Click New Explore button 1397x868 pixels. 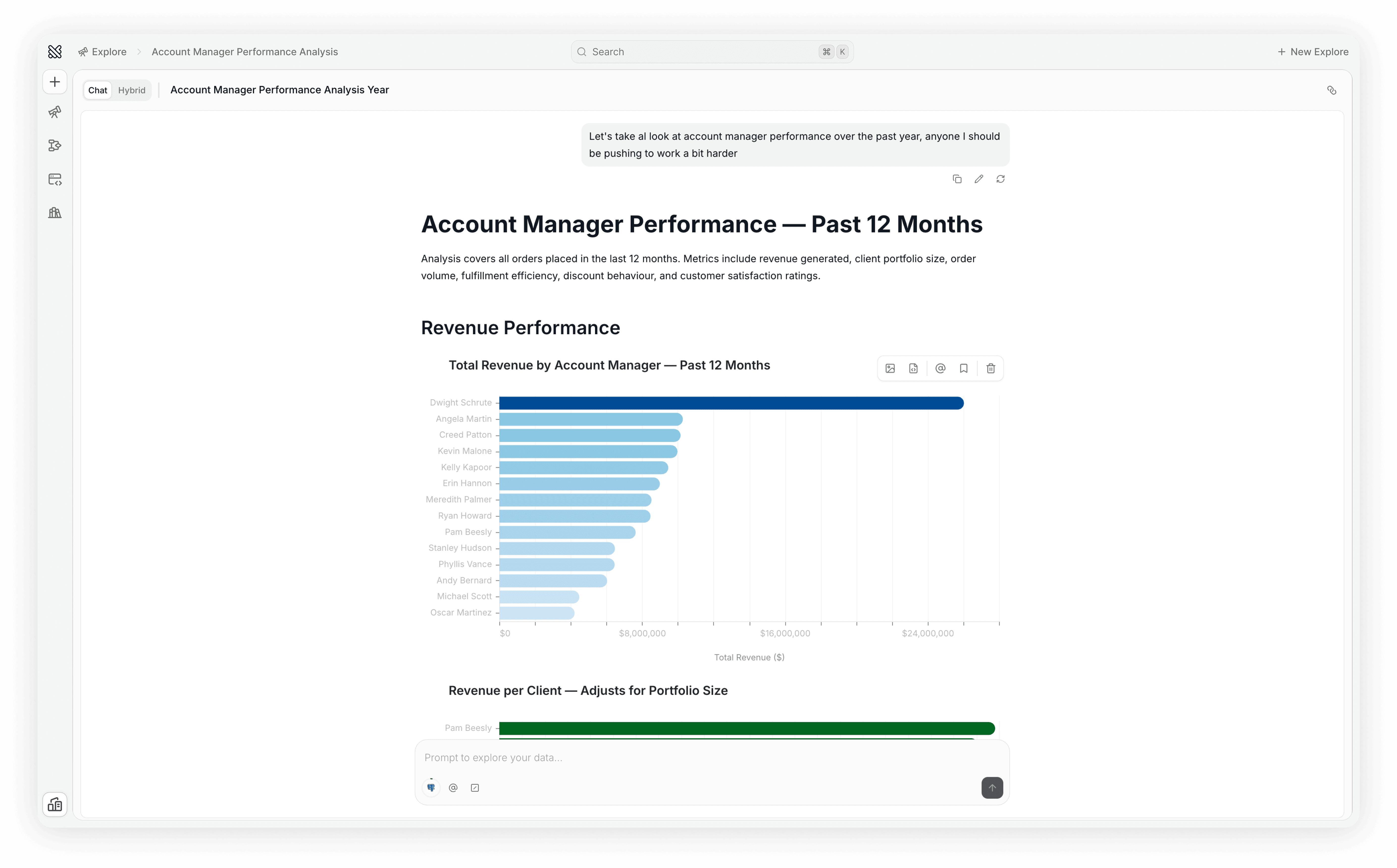tap(1313, 52)
